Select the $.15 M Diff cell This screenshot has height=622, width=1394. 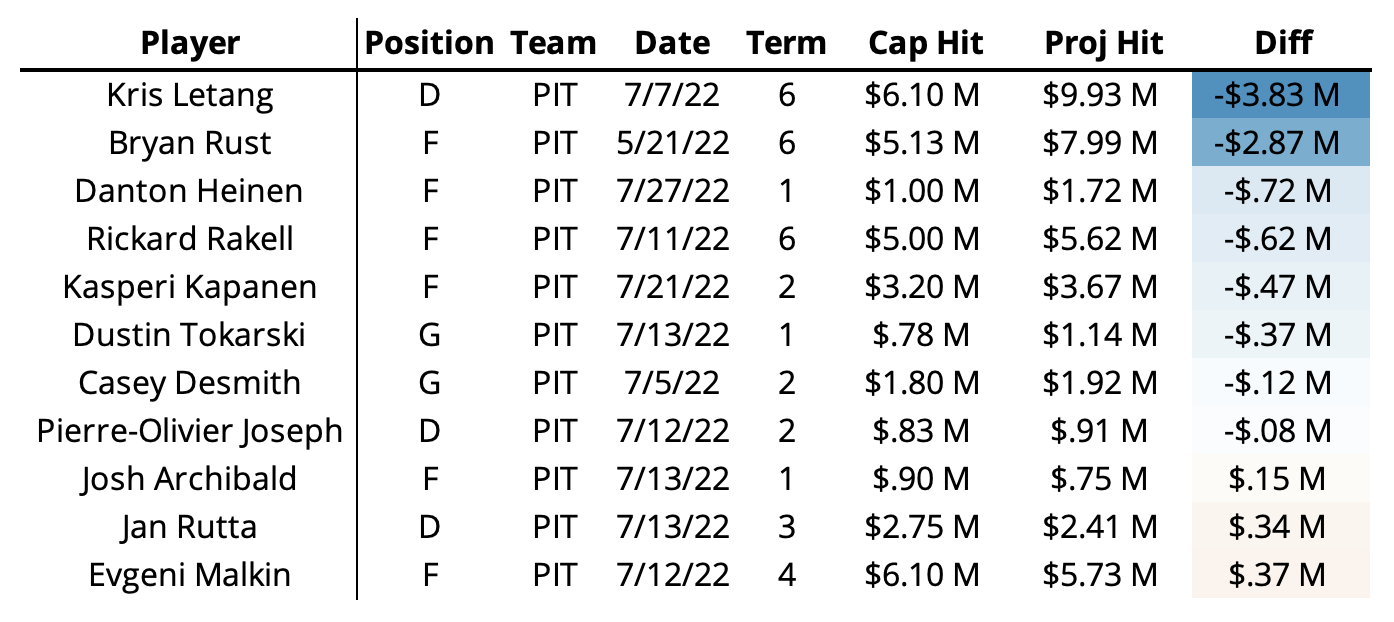1284,479
